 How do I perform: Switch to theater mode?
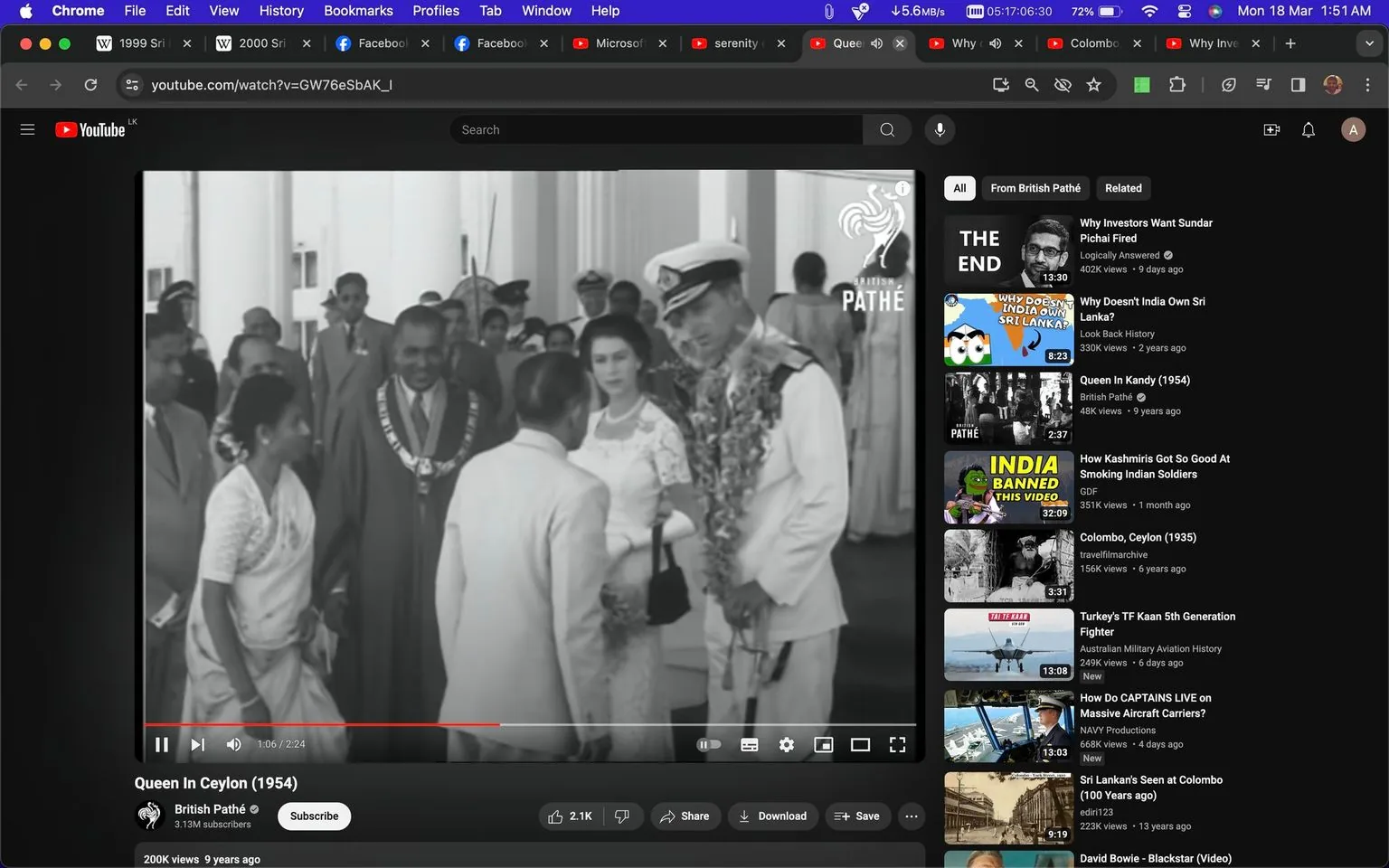[860, 744]
